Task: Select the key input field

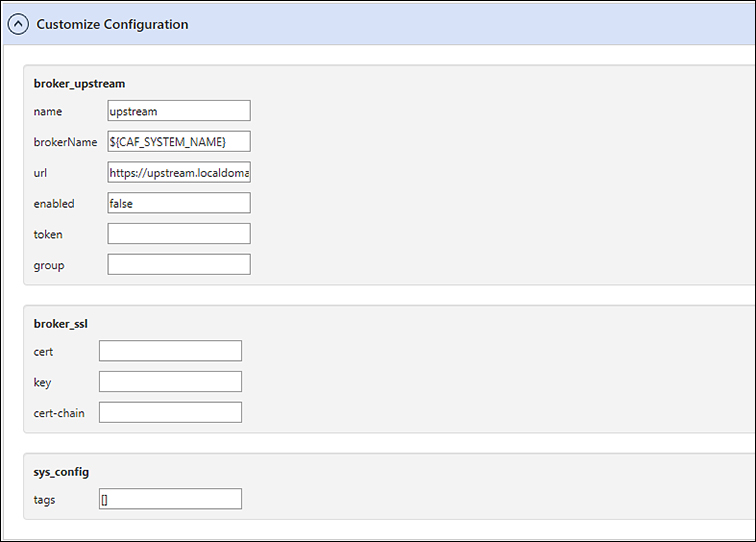Action: click(x=170, y=382)
